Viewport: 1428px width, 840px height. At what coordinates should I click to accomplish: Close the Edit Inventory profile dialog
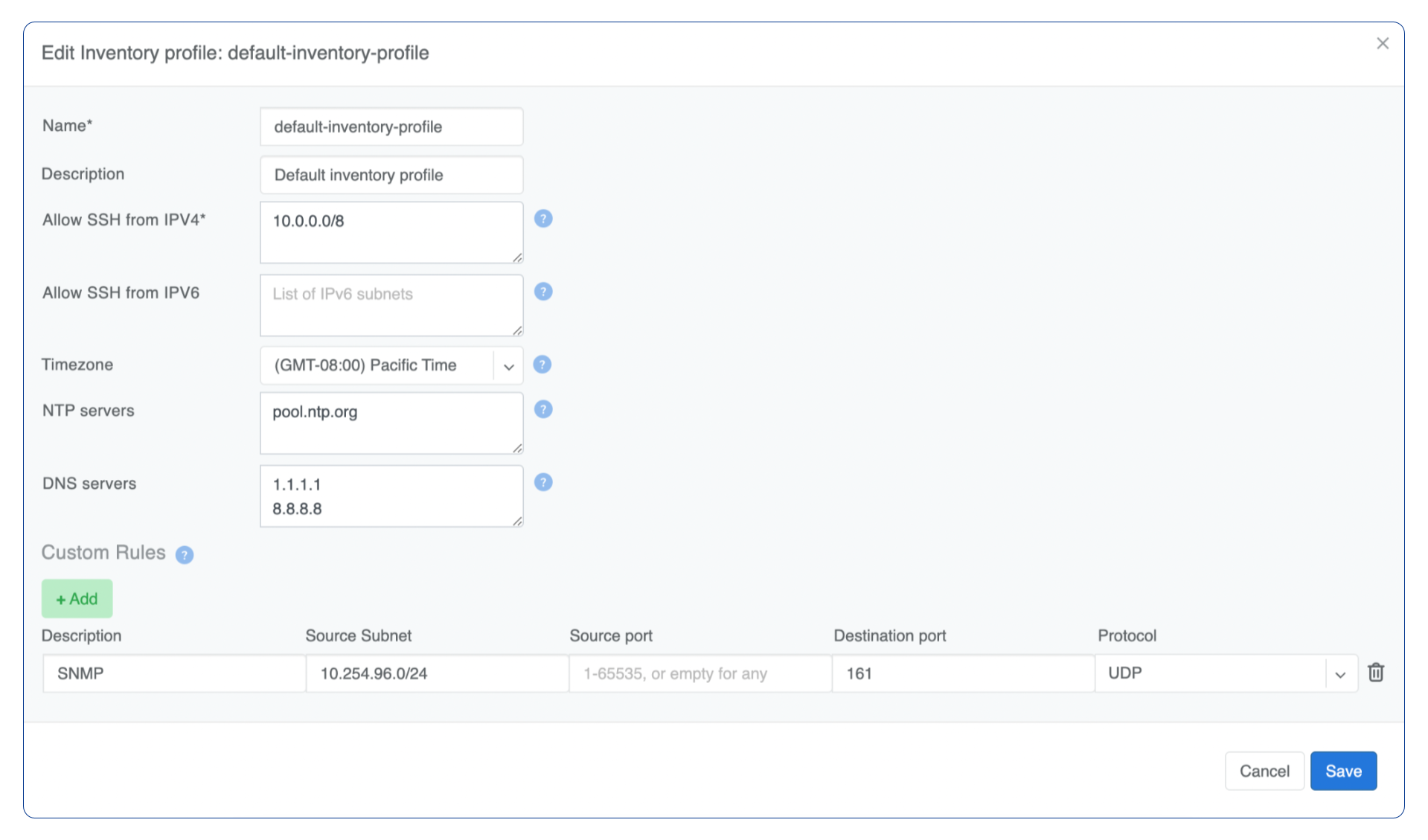click(1383, 44)
